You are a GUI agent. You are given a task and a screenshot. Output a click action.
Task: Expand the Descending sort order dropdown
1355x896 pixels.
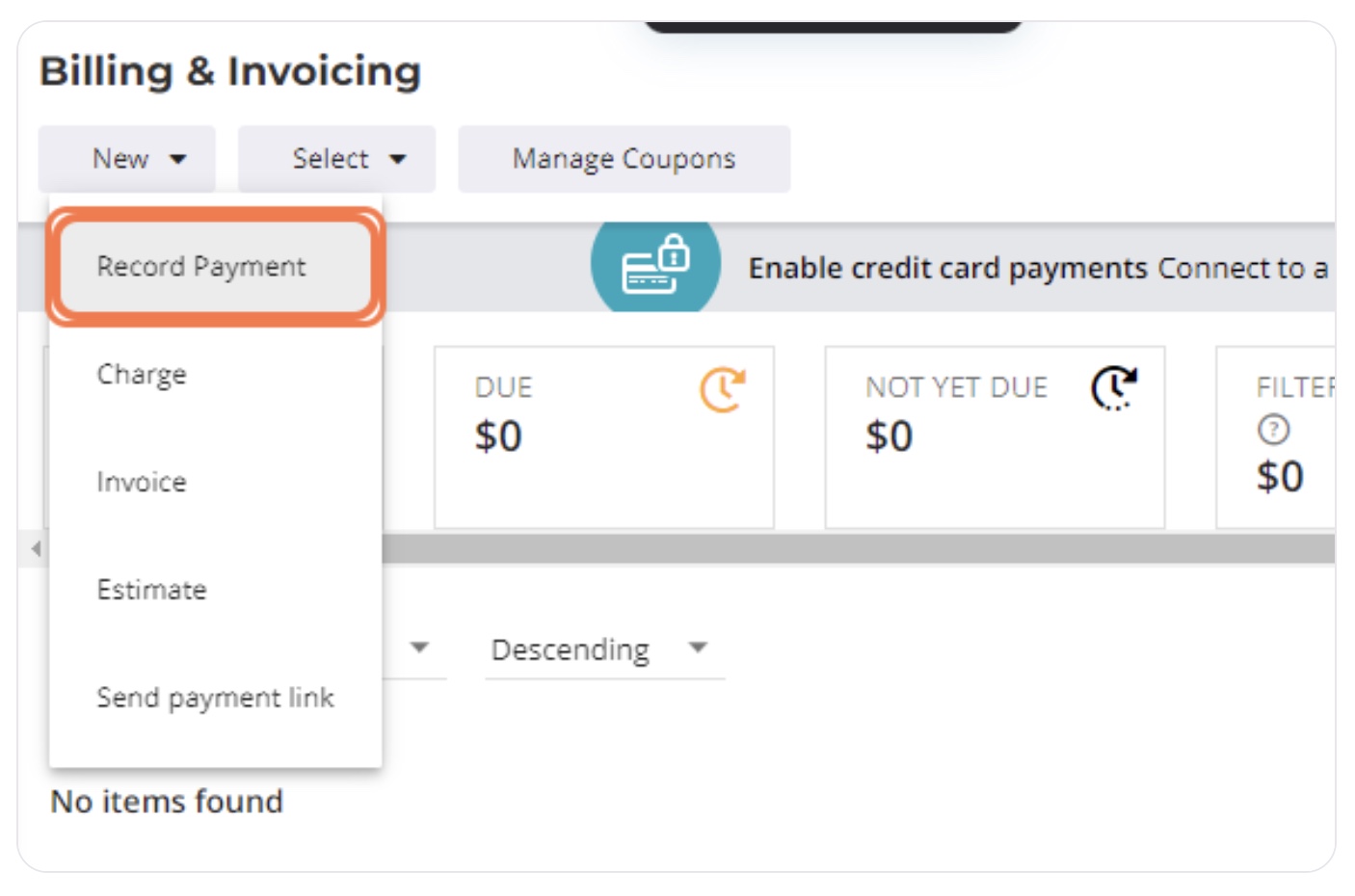point(604,649)
